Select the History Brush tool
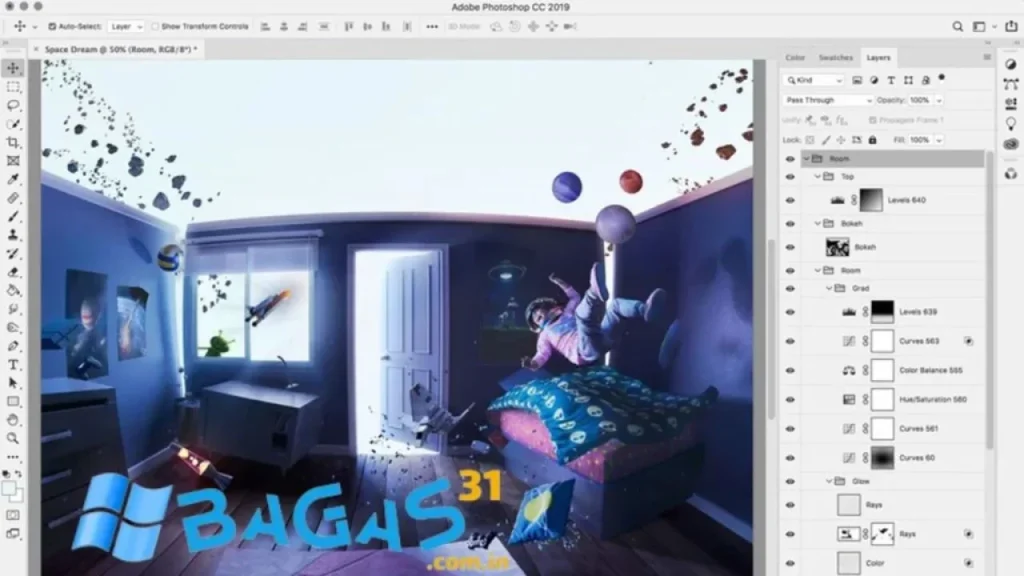 click(x=13, y=253)
